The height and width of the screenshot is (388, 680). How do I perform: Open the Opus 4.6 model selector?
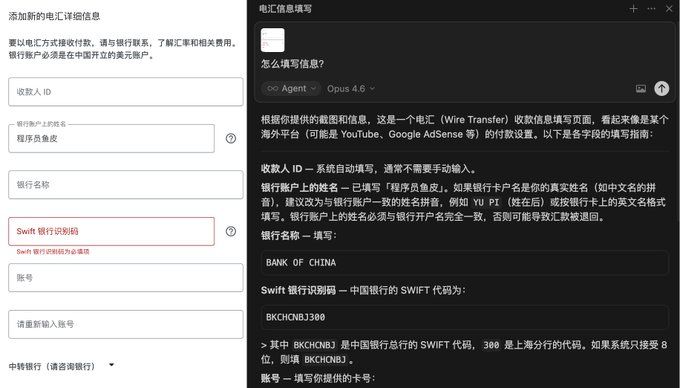coord(351,88)
